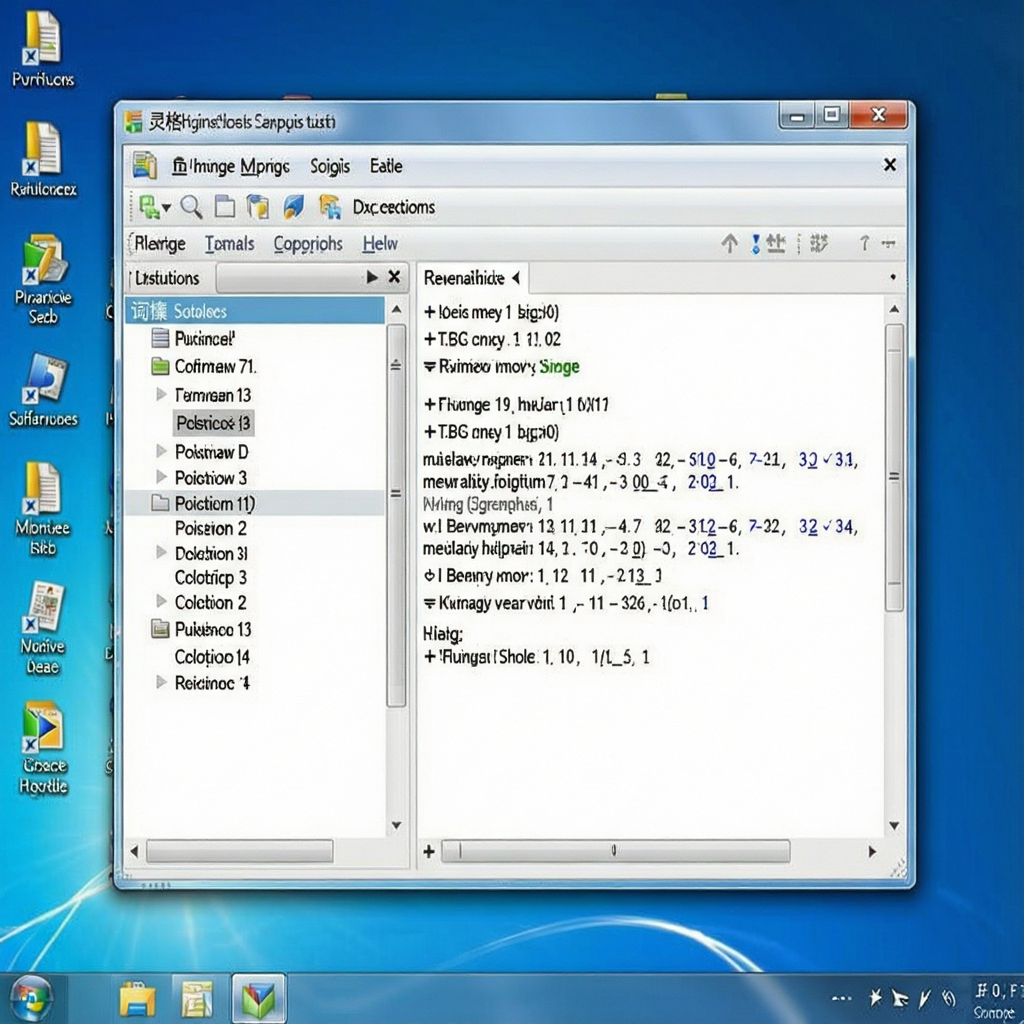Screen dimensions: 1024x1024
Task: Click the up arrow on the left panel's vertical scrollbar
Action: (396, 309)
